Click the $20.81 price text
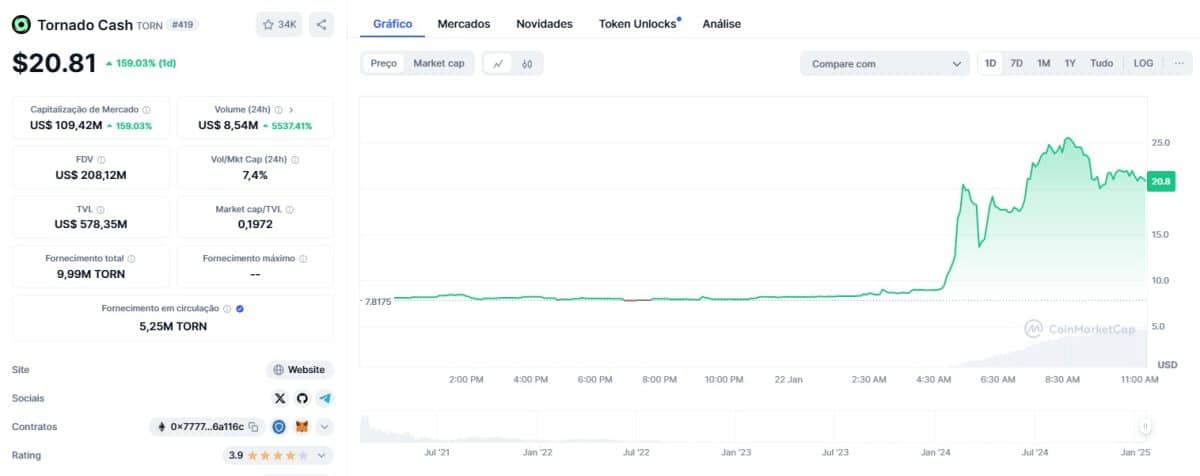The image size is (1200, 476). pos(53,63)
